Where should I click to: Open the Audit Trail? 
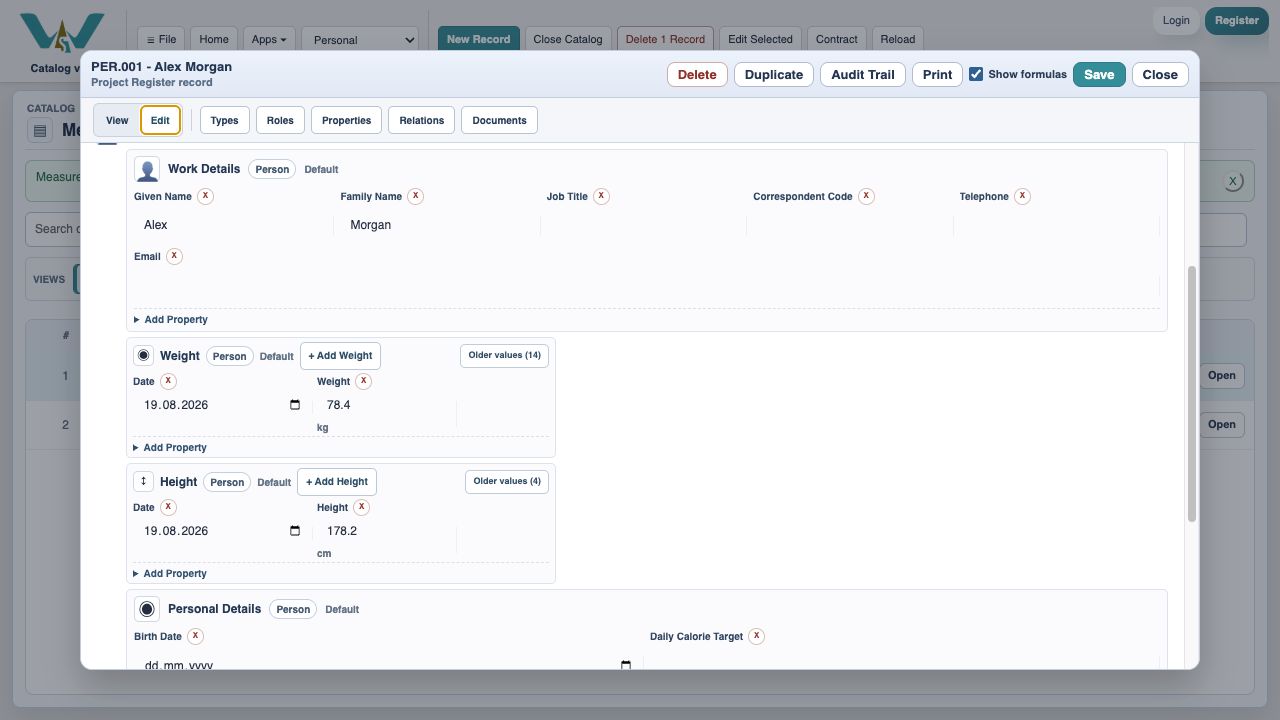click(863, 74)
